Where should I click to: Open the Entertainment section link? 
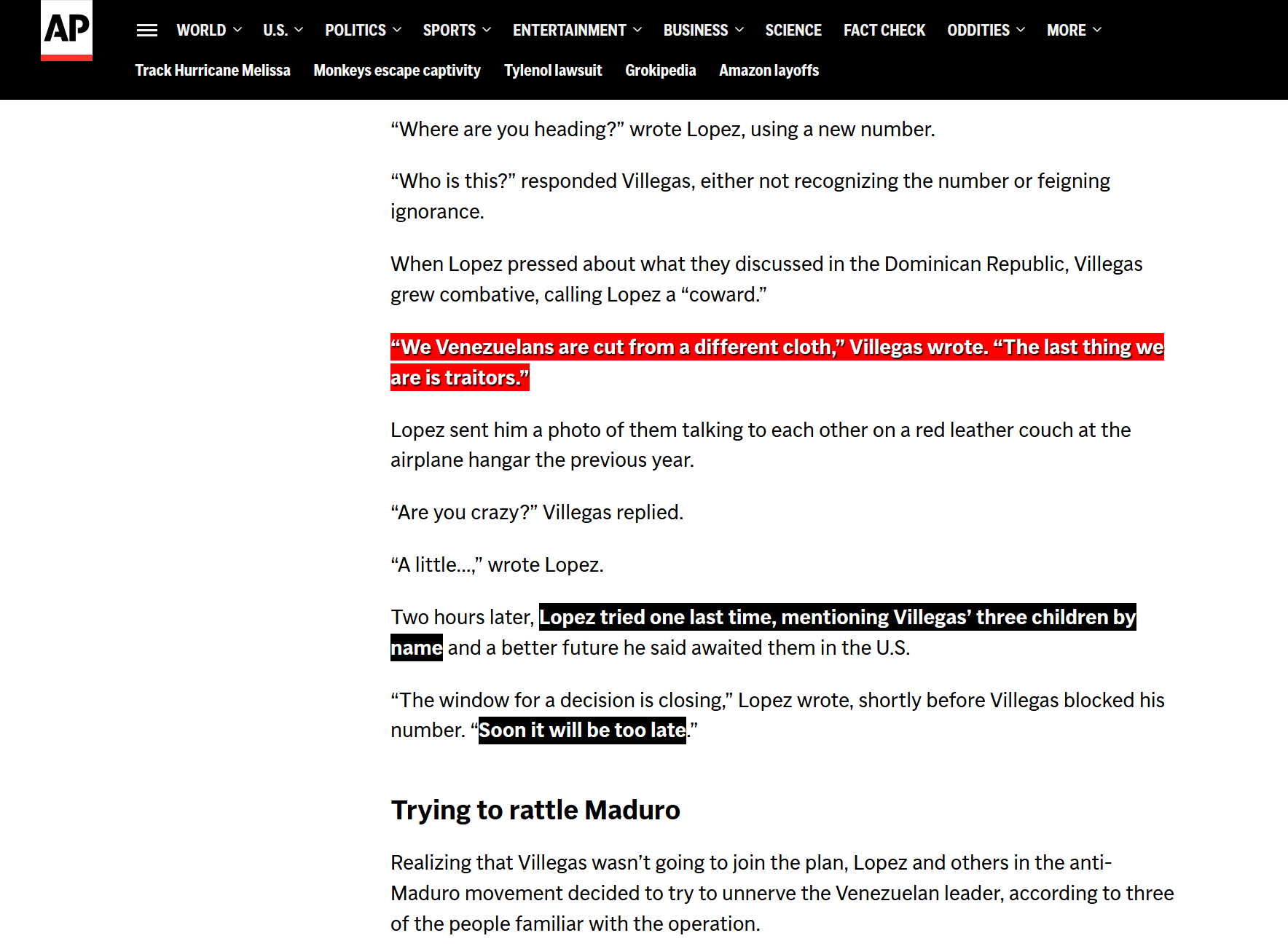pos(570,31)
